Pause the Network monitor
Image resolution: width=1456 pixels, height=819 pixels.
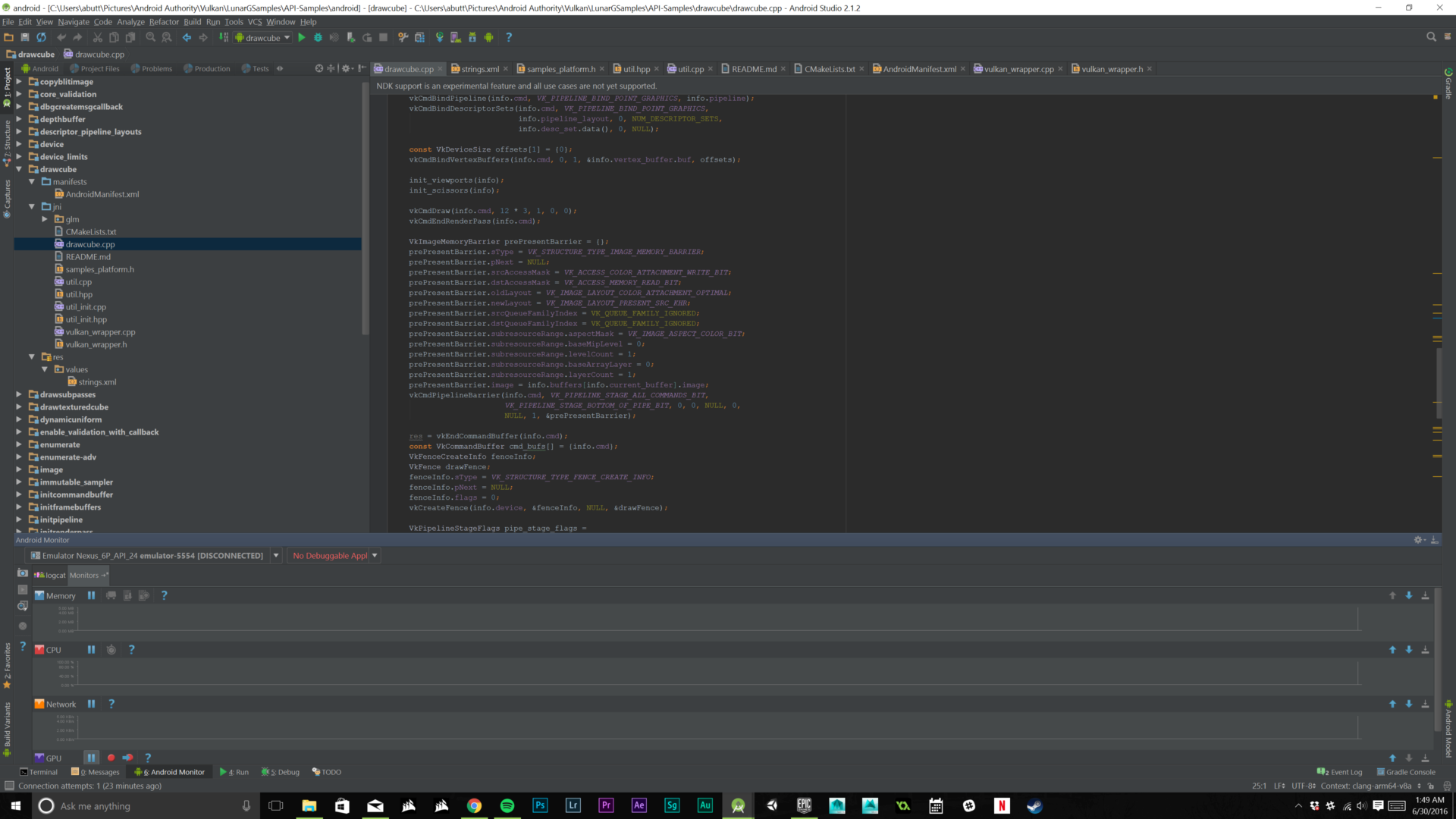coord(90,704)
